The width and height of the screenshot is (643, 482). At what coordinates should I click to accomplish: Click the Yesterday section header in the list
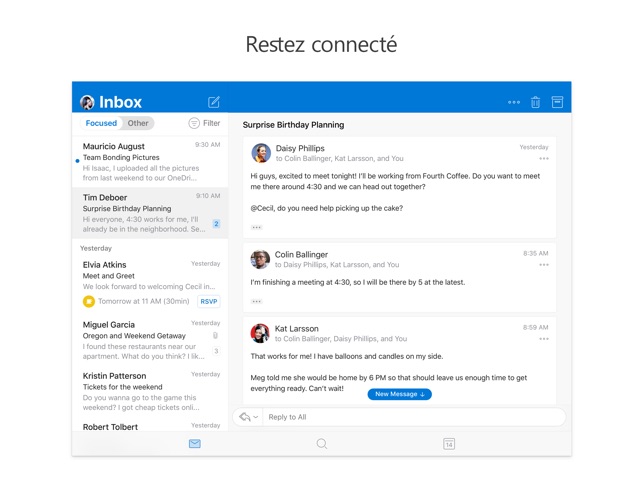click(x=96, y=248)
